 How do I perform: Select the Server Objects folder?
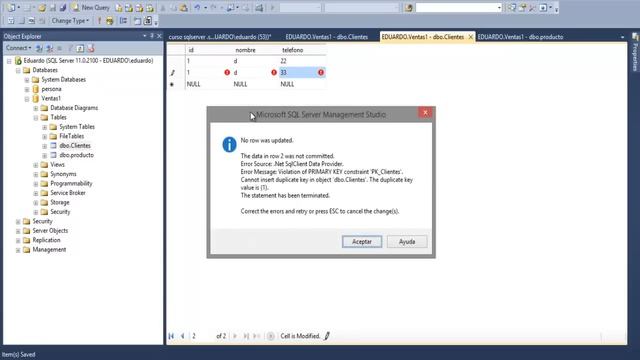click(50, 231)
